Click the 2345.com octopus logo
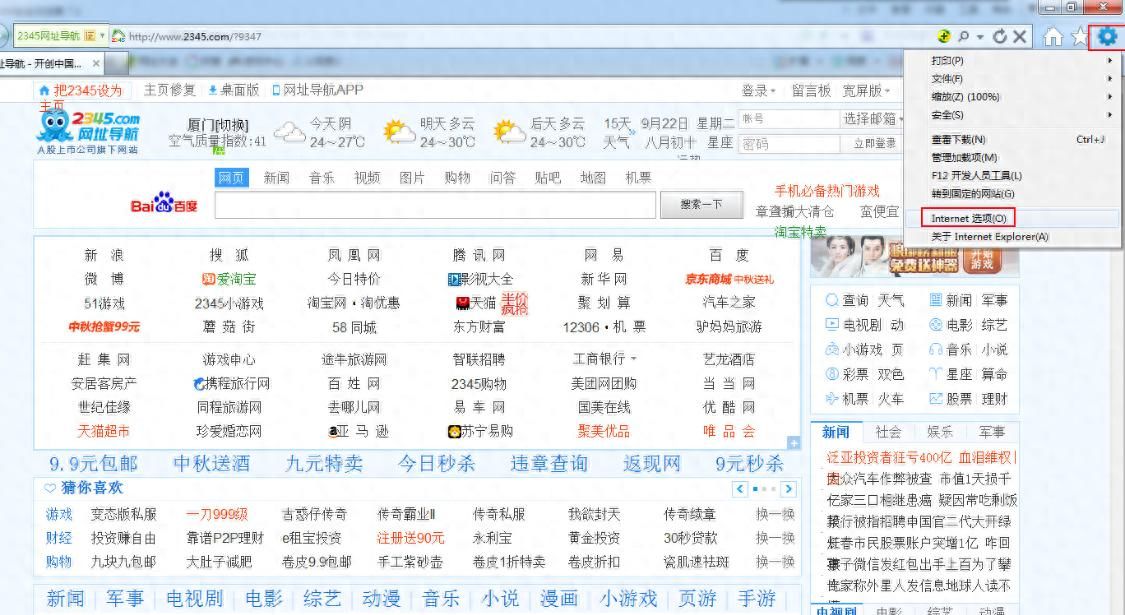 click(88, 133)
